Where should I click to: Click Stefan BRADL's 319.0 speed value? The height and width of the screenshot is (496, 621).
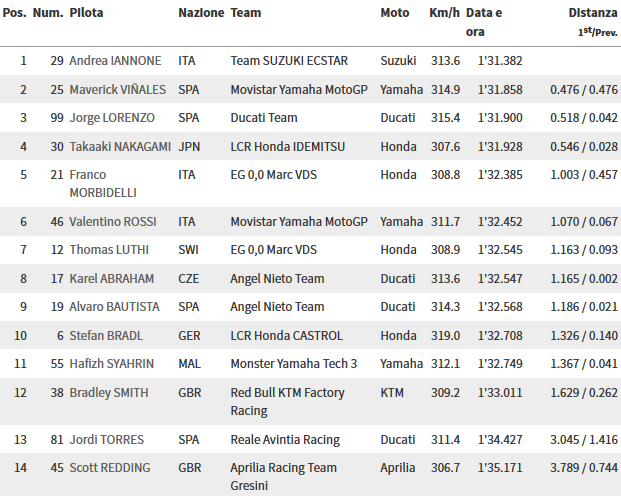coord(446,336)
